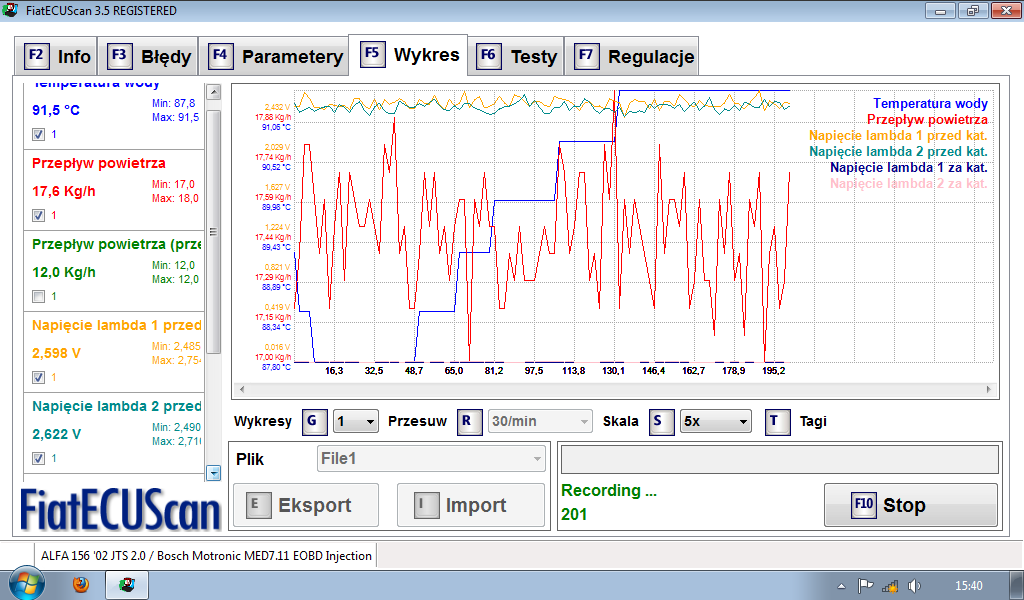Launch Firefox from the taskbar
Viewport: 1024px width, 600px height.
coord(81,584)
